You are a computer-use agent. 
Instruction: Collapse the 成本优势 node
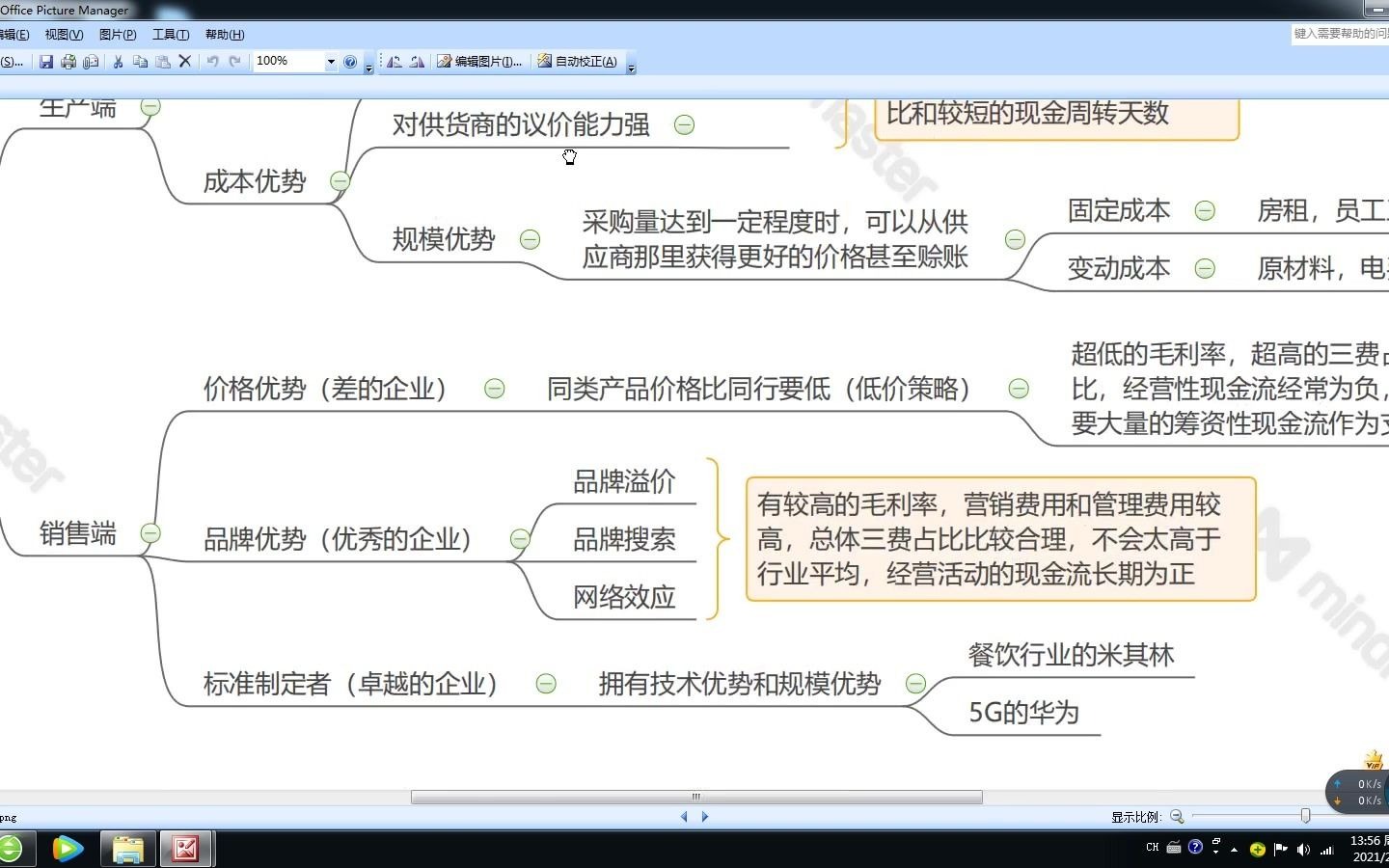click(340, 181)
